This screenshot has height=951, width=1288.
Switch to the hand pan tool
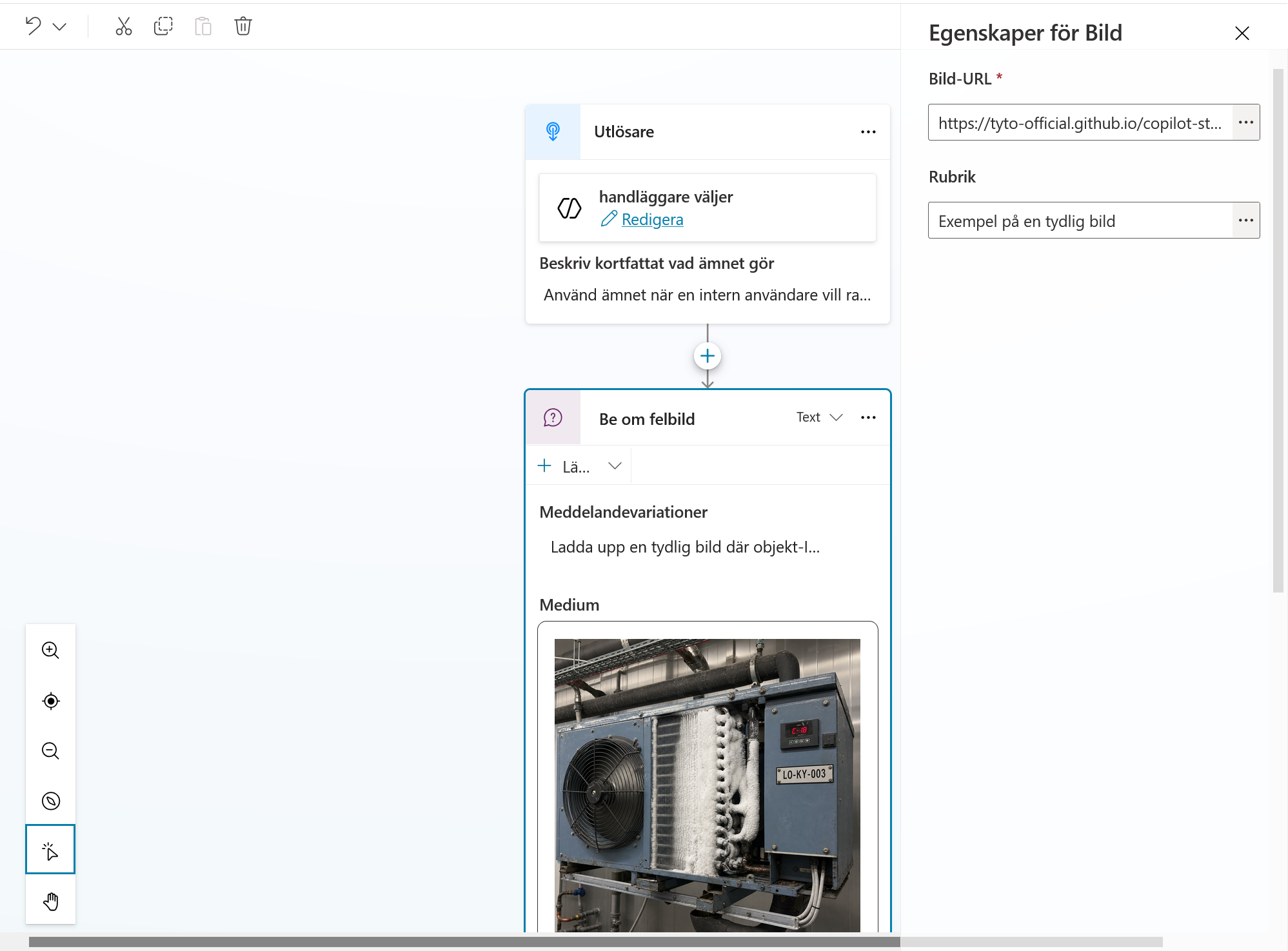50,901
